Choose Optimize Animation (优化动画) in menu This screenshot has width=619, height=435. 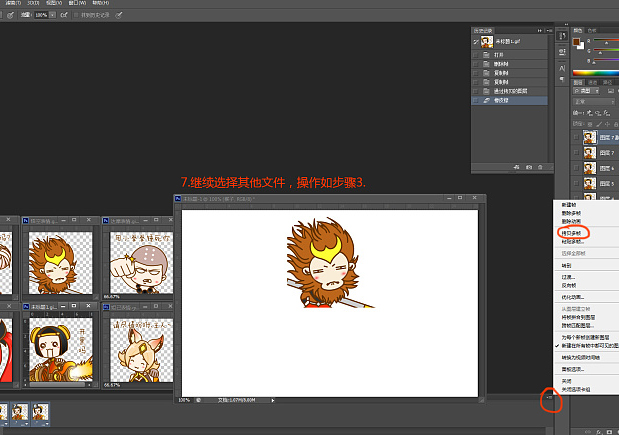tap(573, 297)
